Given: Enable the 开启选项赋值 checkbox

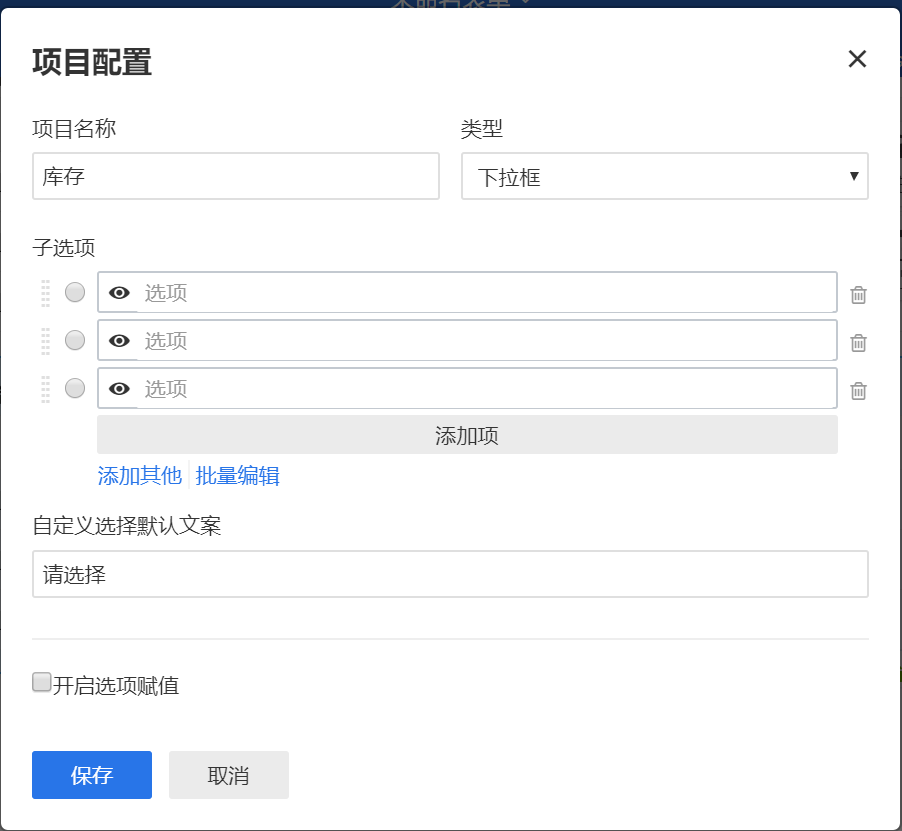Looking at the screenshot, I should tap(41, 682).
